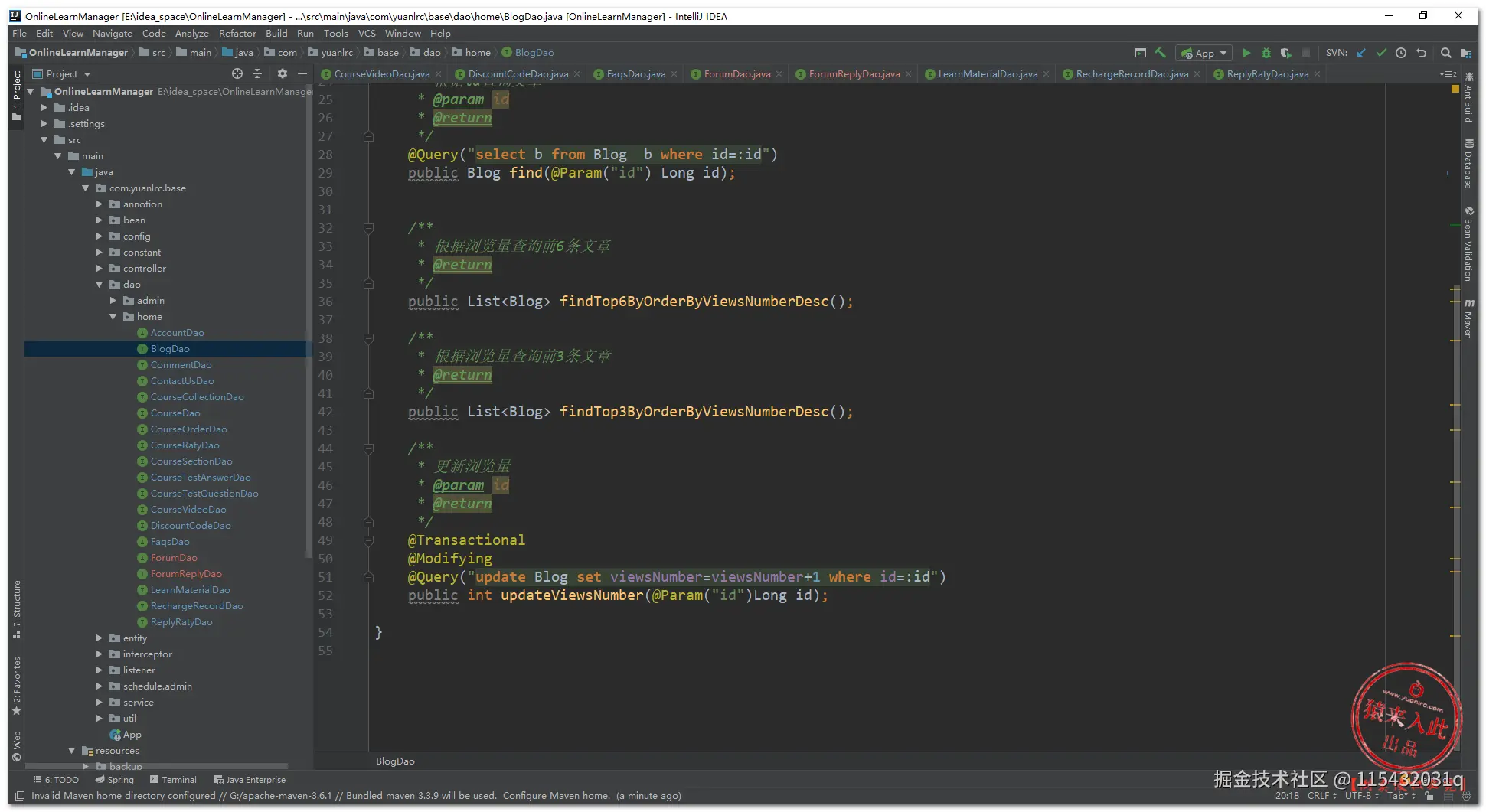Open the Project view type dropdown
This screenshot has width=1486, height=812.
[61, 74]
